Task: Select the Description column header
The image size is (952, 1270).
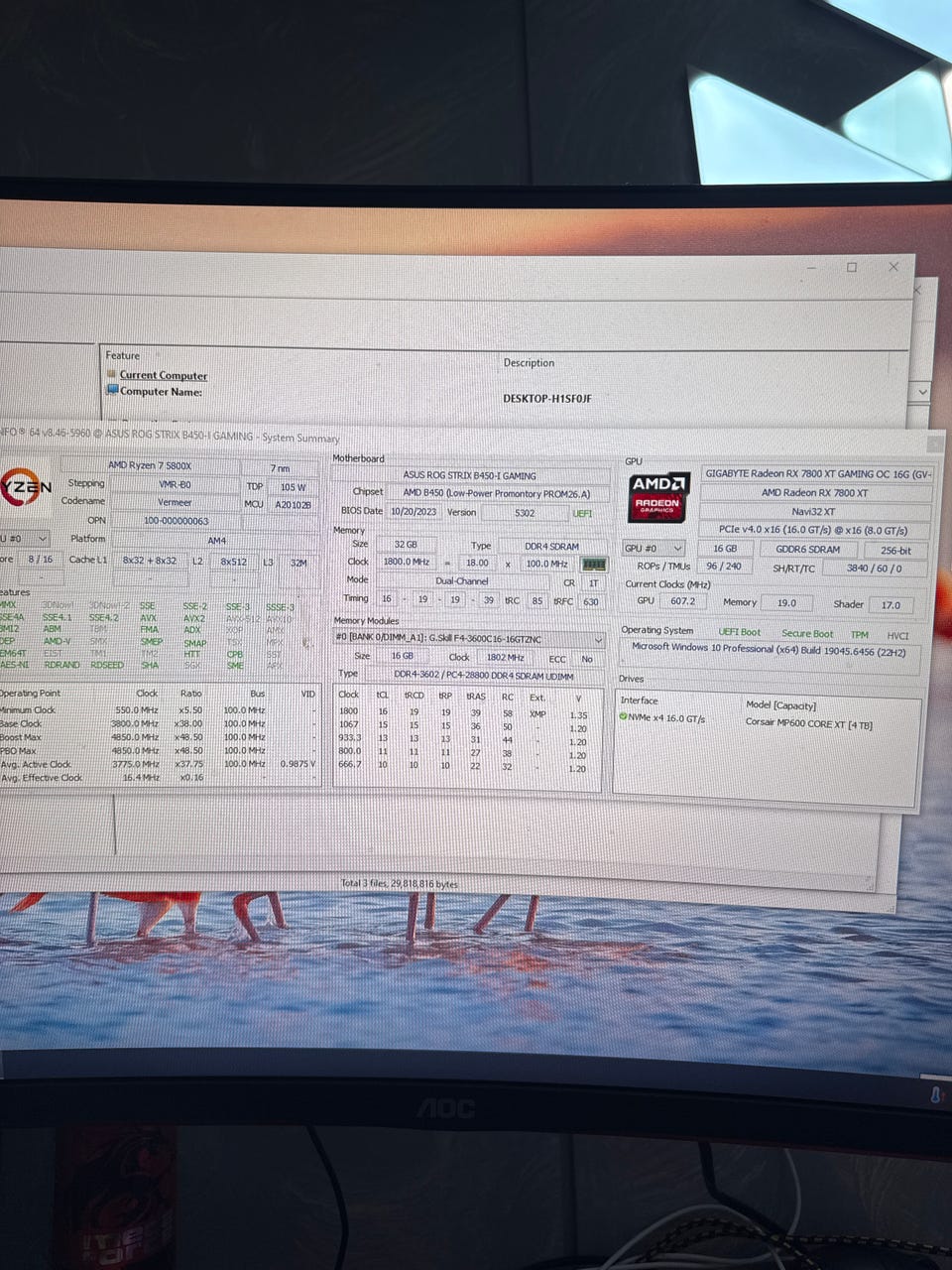Action: (529, 362)
